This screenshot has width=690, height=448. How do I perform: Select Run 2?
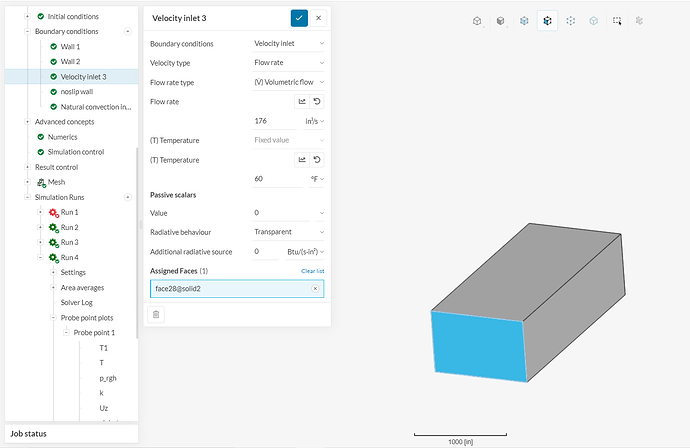[x=70, y=228]
